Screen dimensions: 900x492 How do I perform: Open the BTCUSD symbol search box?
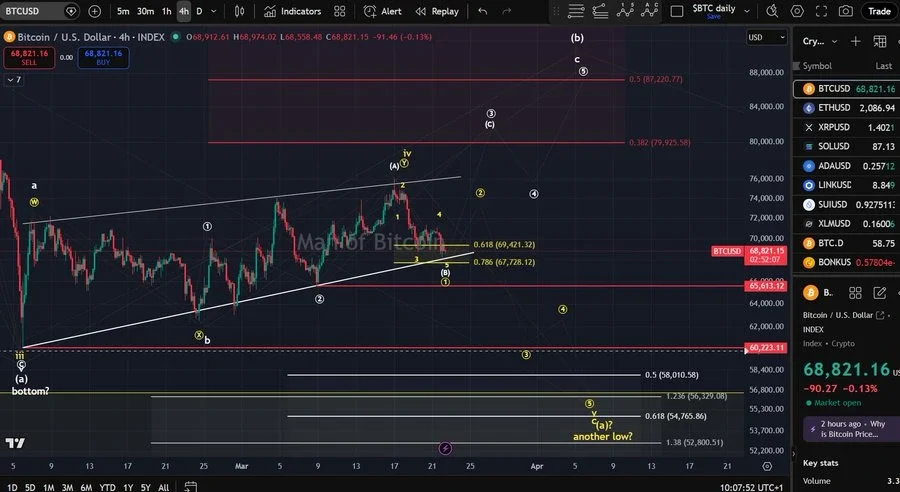pyautogui.click(x=39, y=11)
